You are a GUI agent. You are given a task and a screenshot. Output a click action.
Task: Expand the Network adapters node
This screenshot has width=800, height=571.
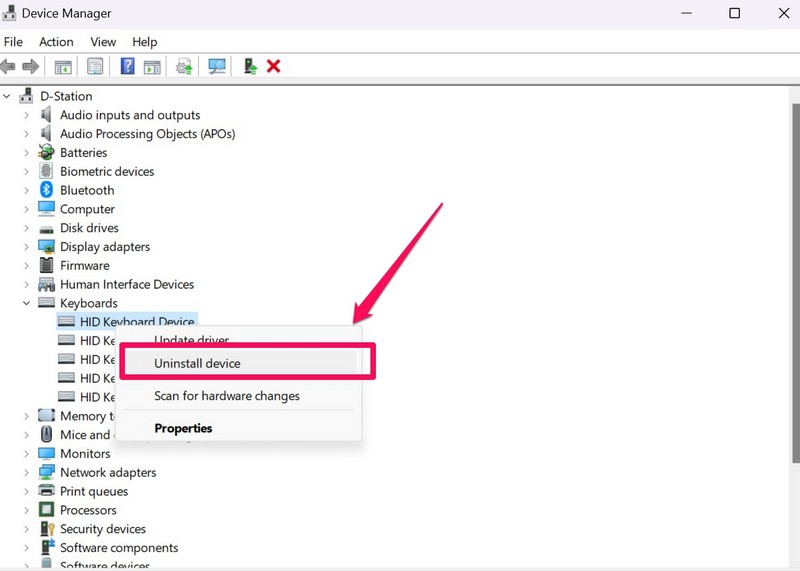pos(27,473)
